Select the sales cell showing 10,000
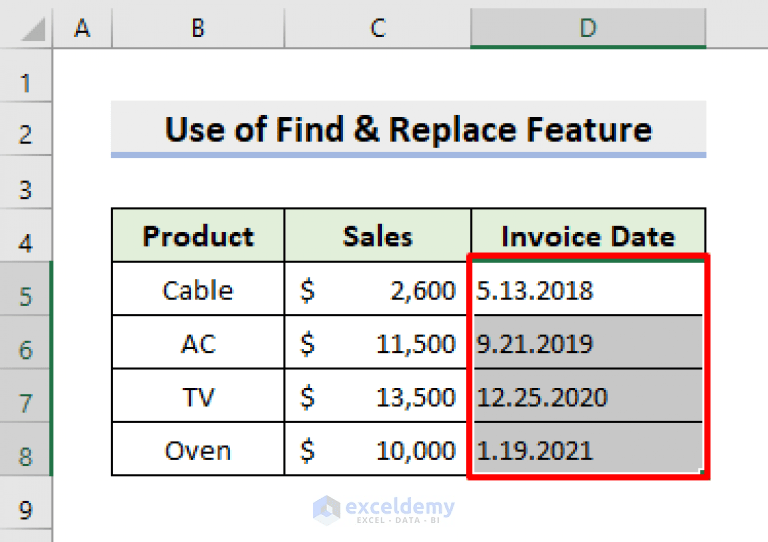768x542 pixels. click(378, 449)
